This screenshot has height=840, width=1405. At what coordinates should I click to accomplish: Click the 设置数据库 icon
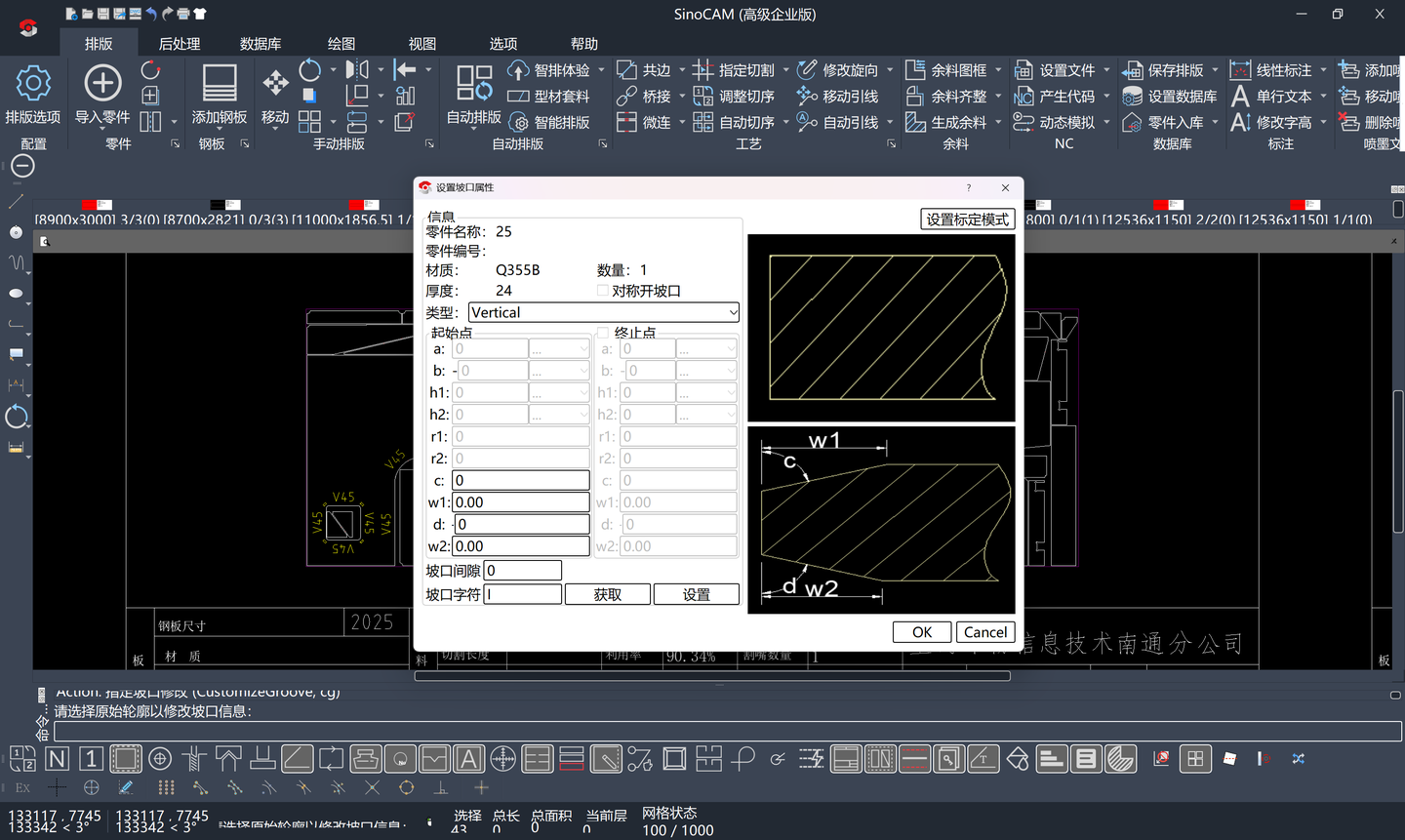[1132, 97]
